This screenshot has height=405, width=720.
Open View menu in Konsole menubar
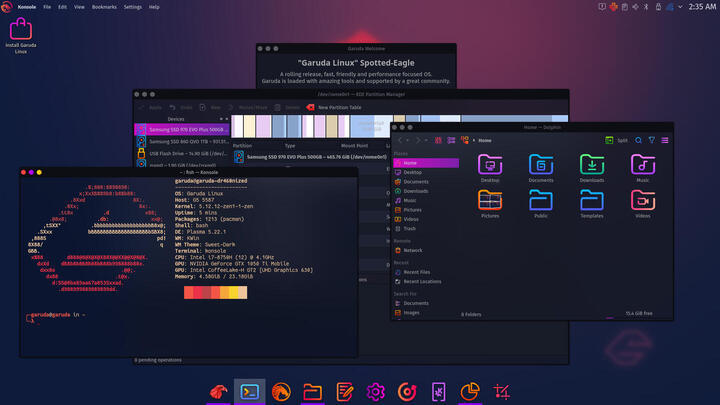click(79, 7)
